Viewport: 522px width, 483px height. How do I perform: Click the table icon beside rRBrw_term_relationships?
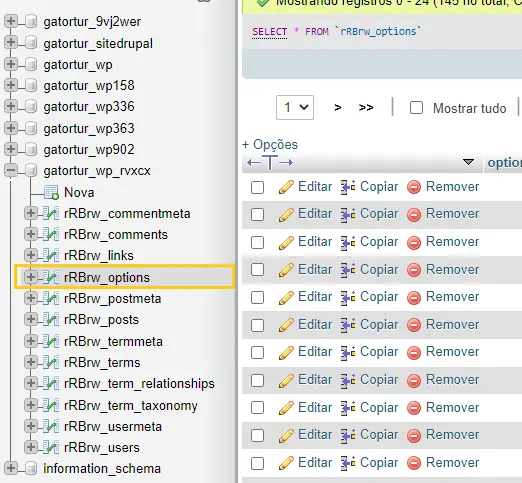(51, 384)
